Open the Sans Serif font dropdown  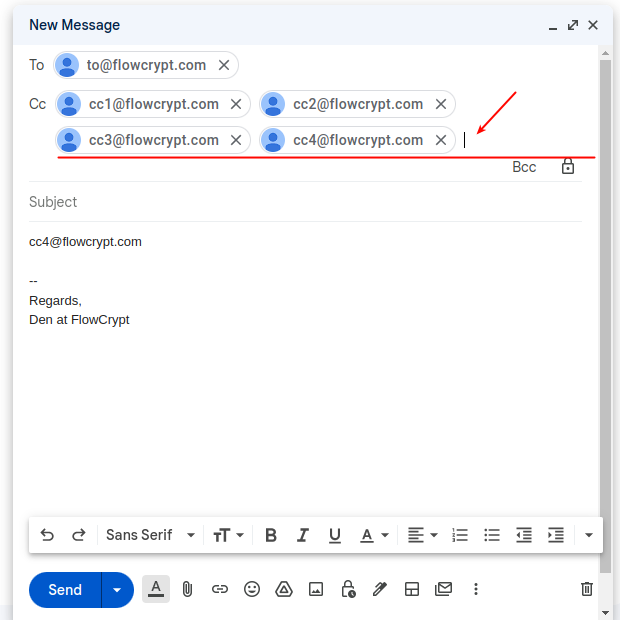pos(150,535)
